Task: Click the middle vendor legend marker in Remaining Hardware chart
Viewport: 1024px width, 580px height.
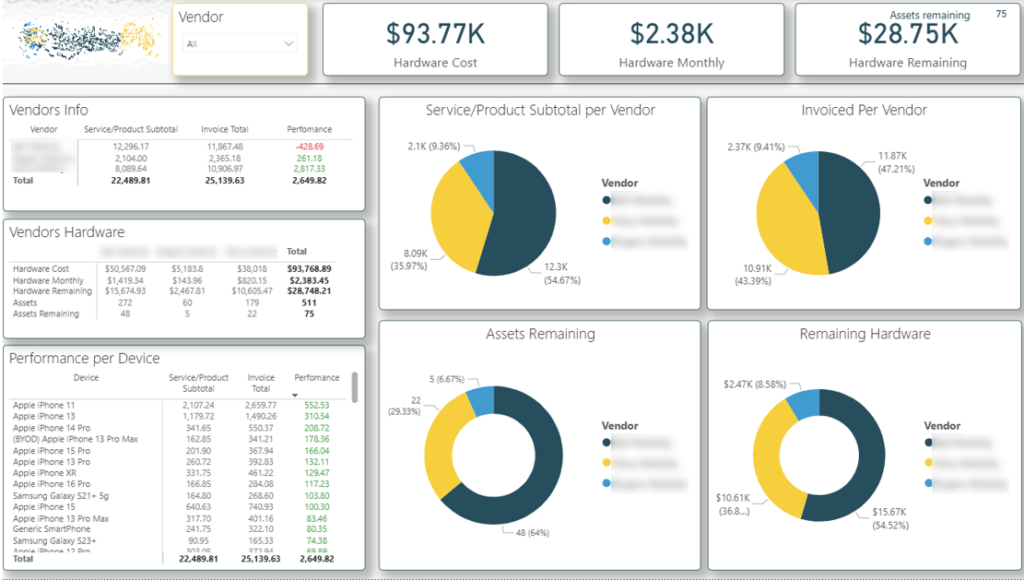Action: 927,460
